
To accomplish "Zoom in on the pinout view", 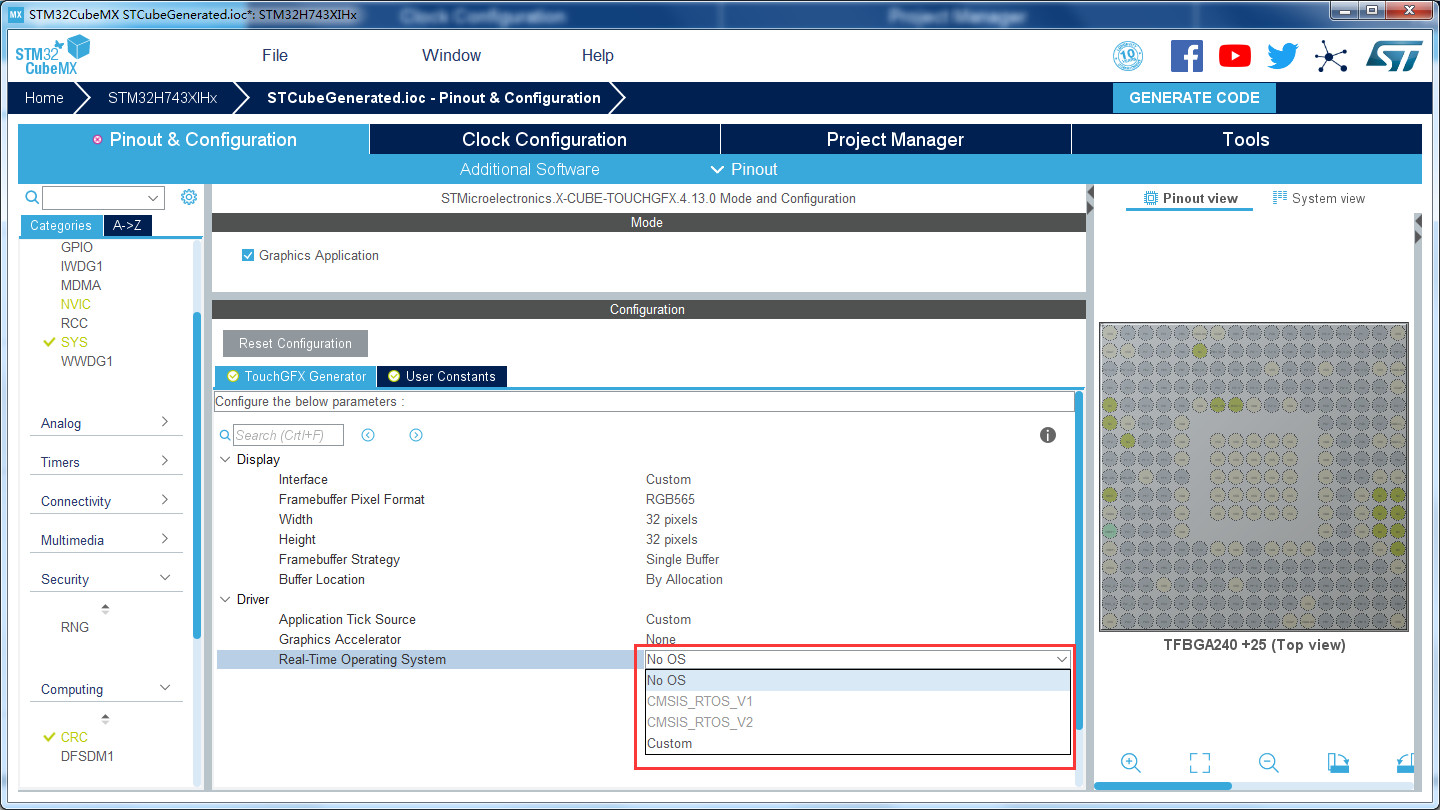I will coord(1131,762).
